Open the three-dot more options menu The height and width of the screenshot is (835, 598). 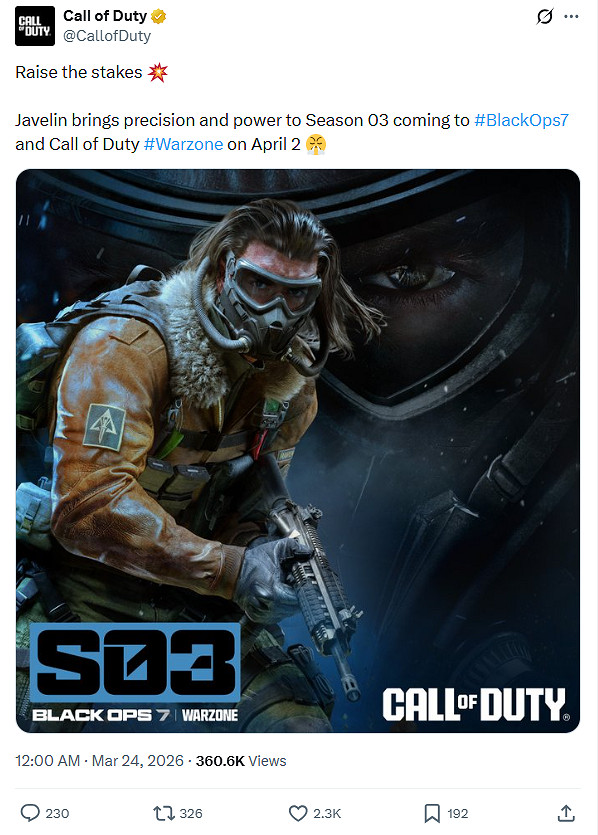pos(571,17)
